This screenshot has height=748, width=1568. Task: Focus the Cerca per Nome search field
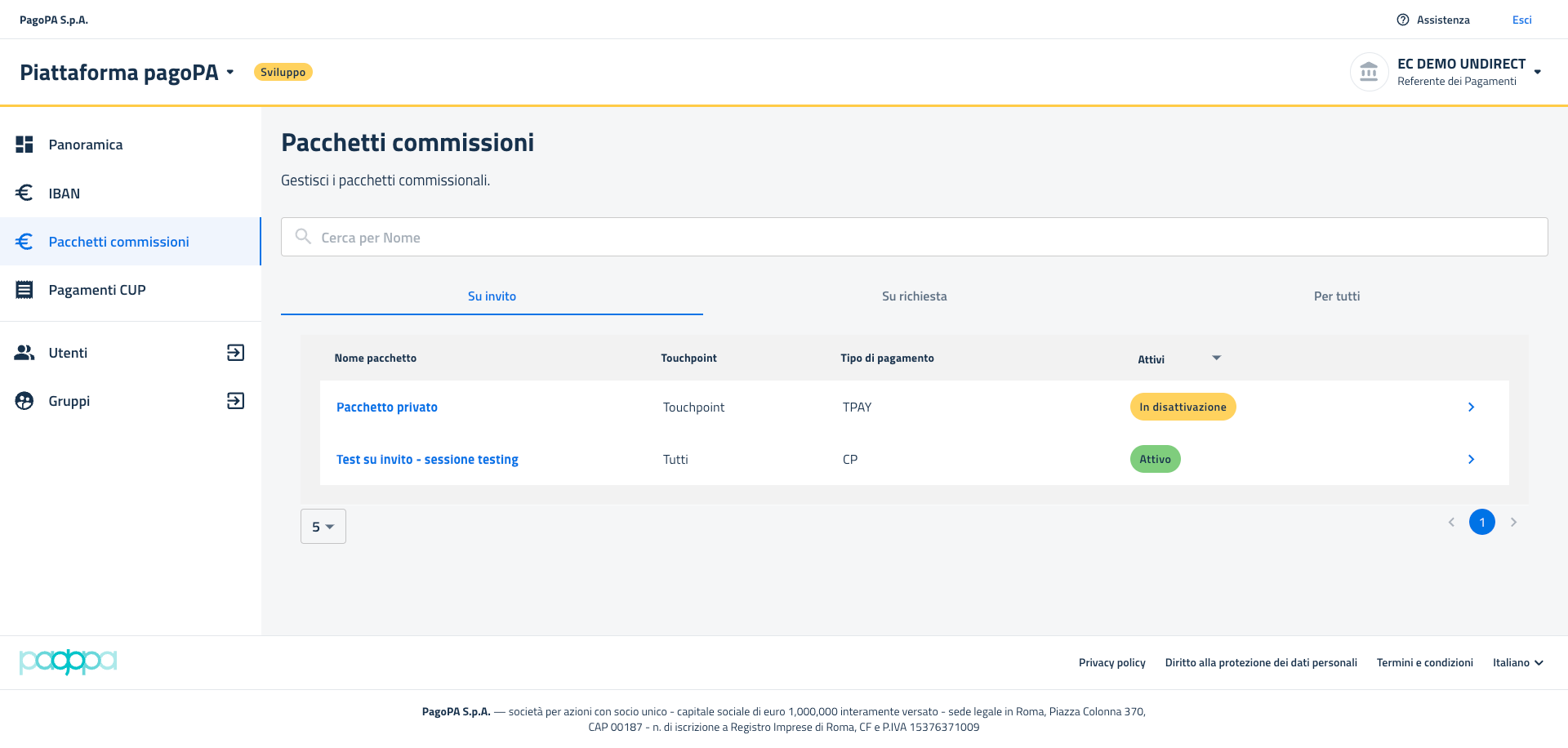click(x=915, y=237)
